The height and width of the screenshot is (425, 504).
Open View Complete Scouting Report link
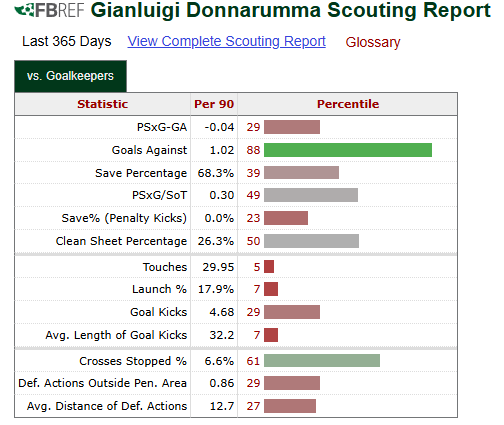click(x=226, y=42)
